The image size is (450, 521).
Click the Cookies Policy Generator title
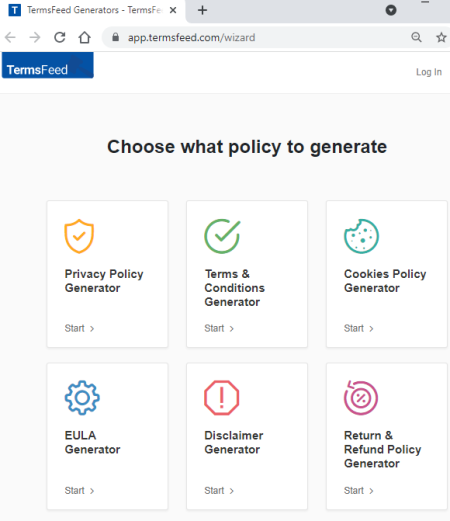pyautogui.click(x=385, y=281)
